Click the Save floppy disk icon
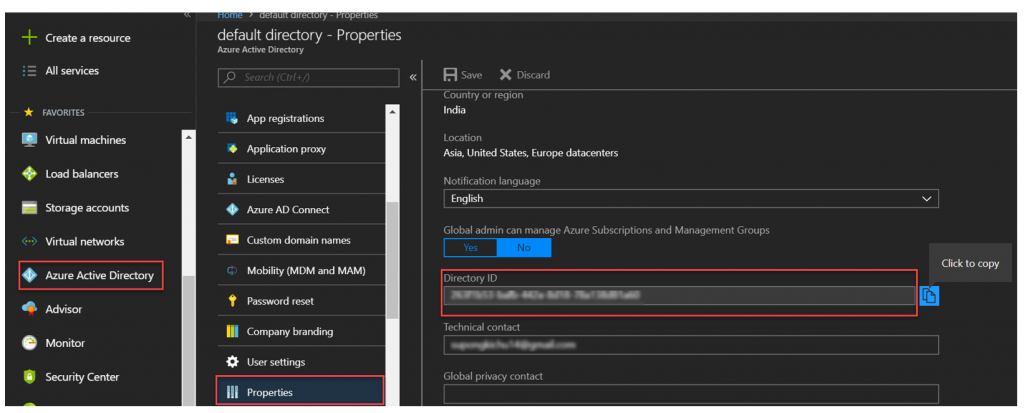 coord(450,74)
